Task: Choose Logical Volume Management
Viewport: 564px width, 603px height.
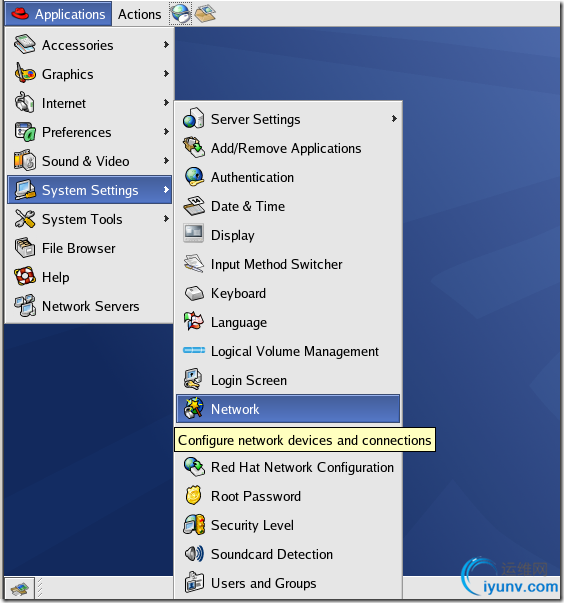Action: 288,351
